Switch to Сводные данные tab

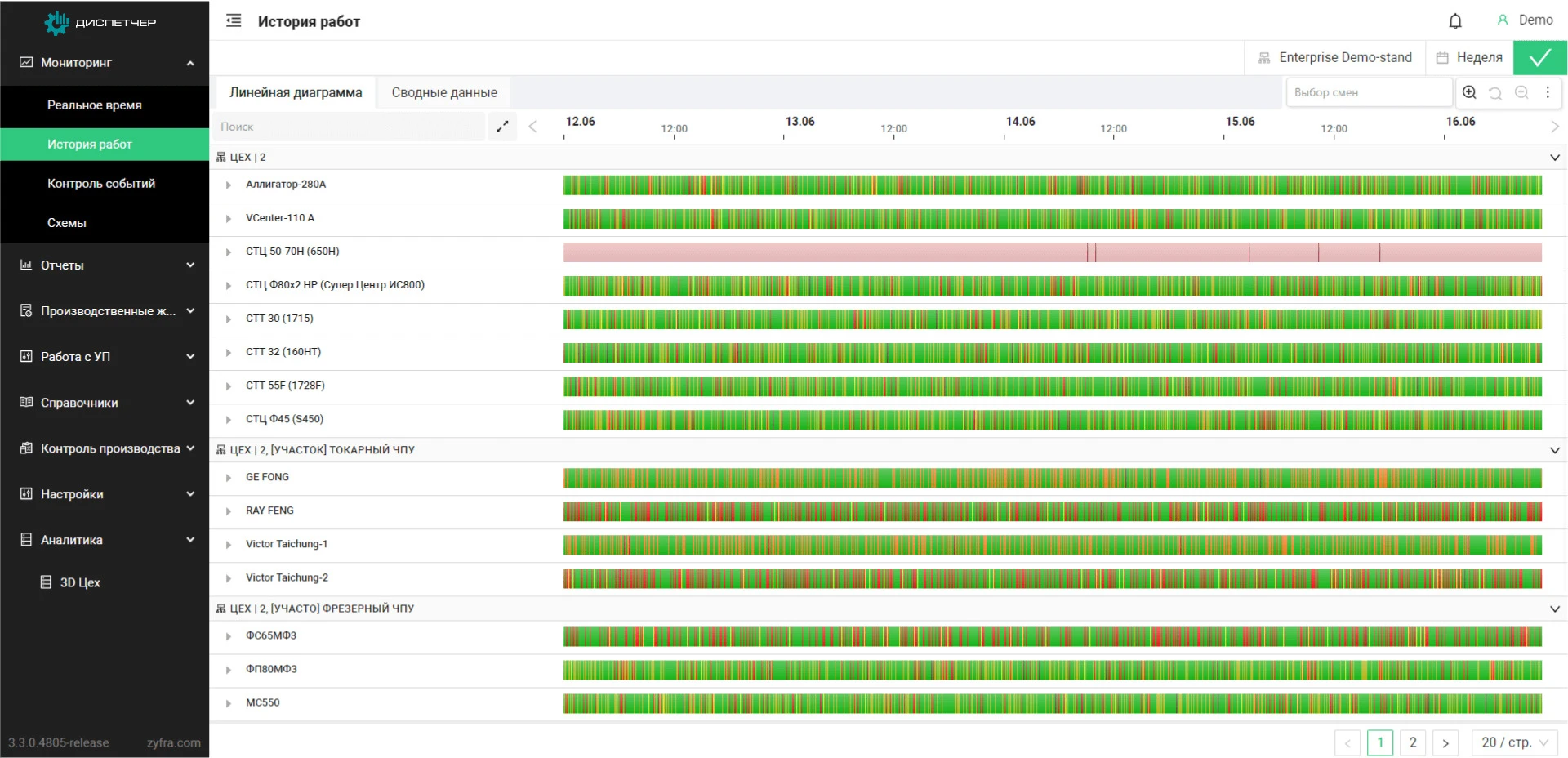coord(443,92)
